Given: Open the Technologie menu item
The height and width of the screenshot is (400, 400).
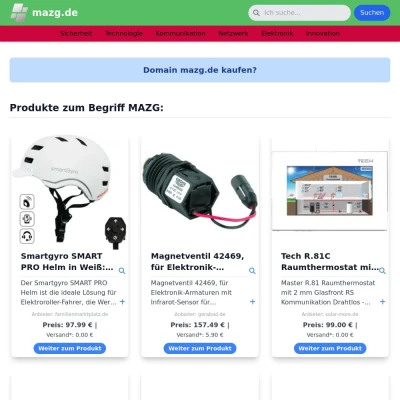Looking at the screenshot, I should [x=124, y=34].
